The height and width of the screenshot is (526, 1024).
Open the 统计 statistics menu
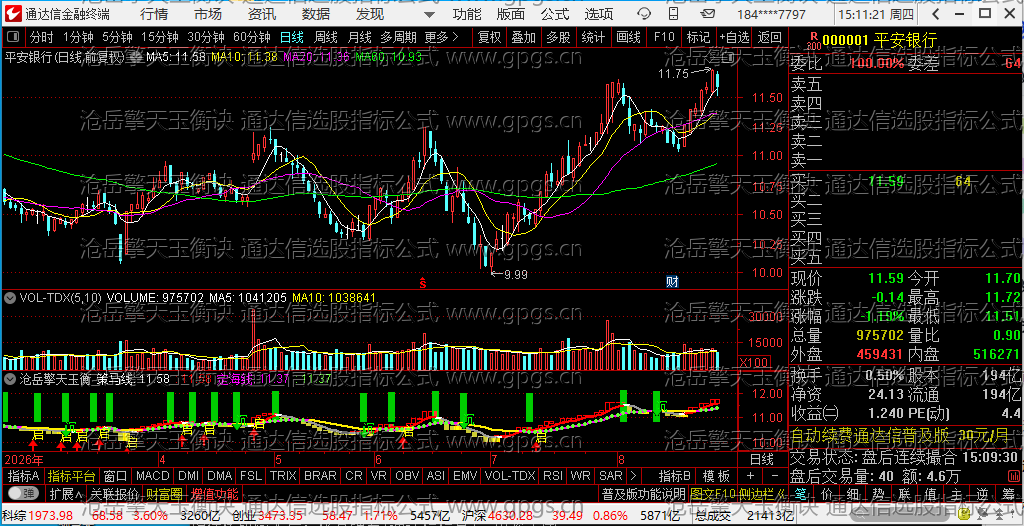[x=593, y=37]
